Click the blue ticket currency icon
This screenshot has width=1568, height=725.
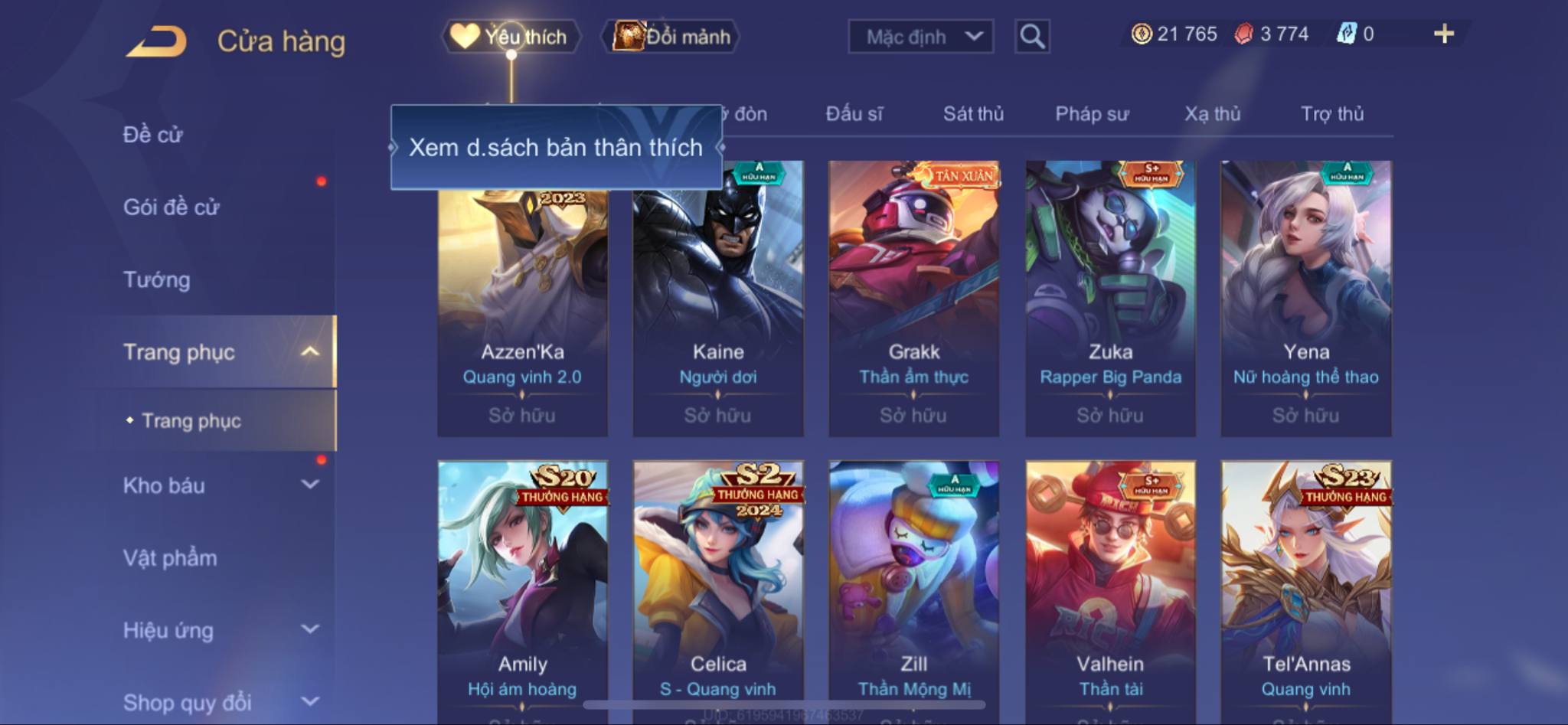[1347, 34]
